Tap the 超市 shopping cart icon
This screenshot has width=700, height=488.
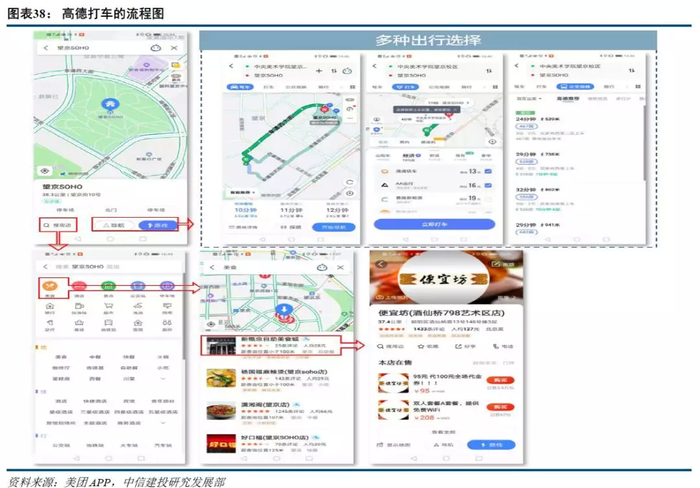(108, 306)
